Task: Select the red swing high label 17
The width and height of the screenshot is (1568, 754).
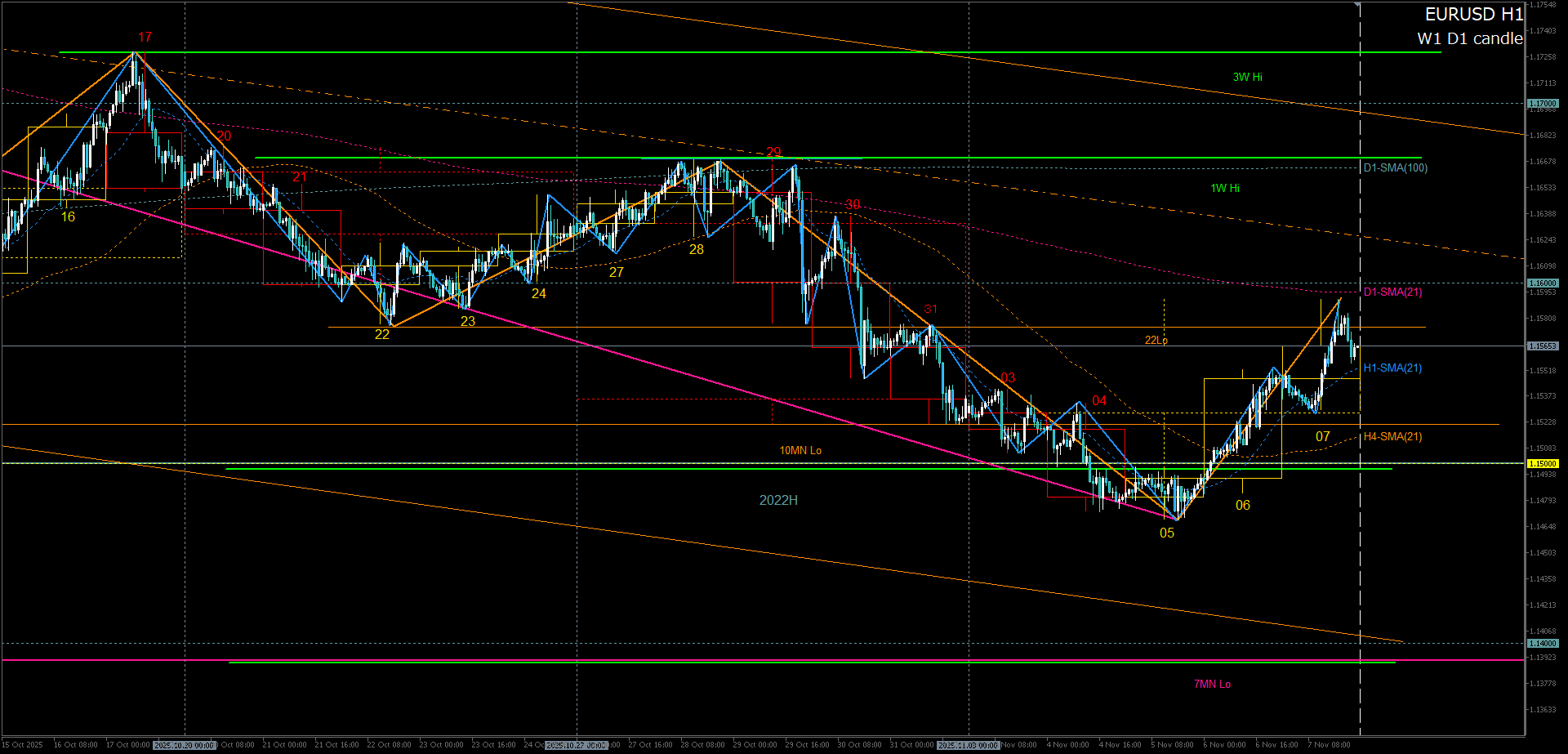Action: pos(145,38)
